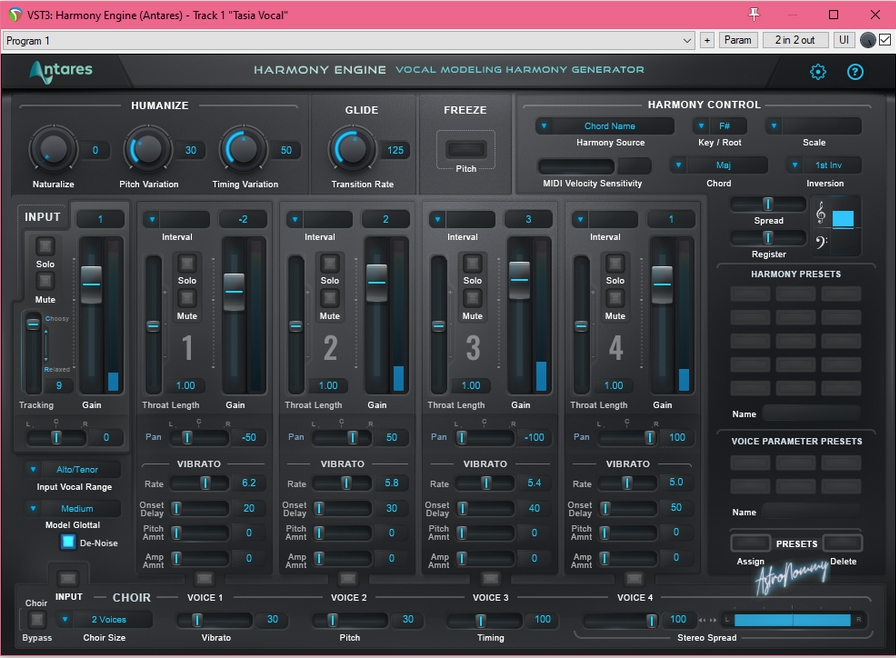Mute harmony voice 3
This screenshot has width=896, height=658.
tap(473, 298)
